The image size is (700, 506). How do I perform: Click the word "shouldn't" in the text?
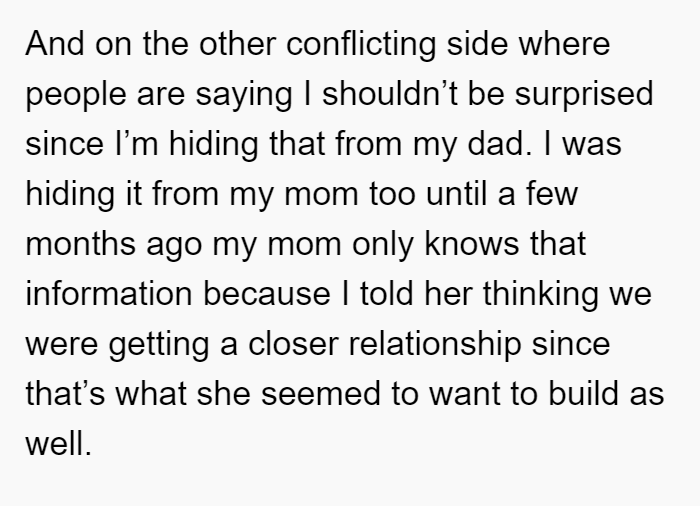(x=390, y=94)
